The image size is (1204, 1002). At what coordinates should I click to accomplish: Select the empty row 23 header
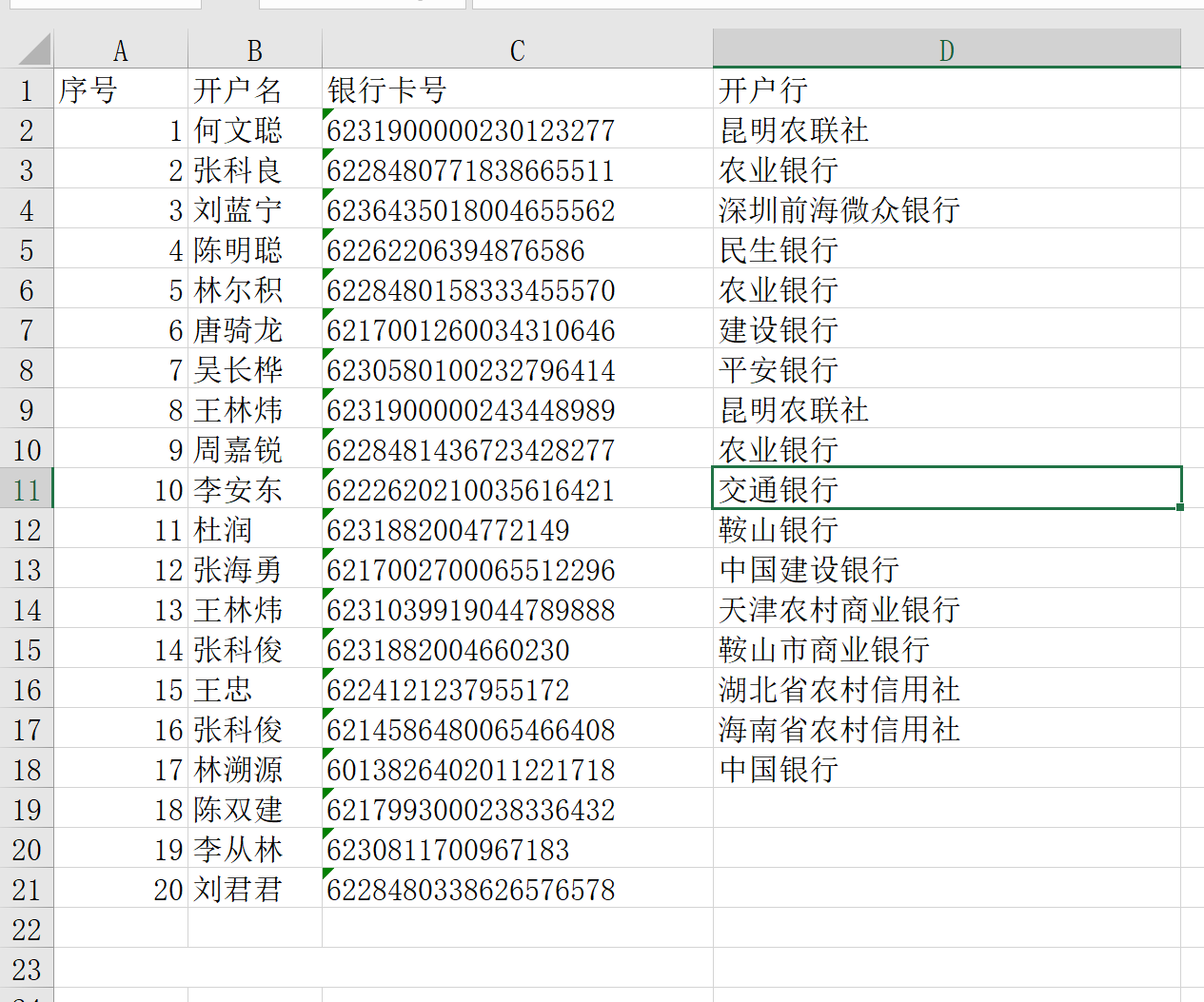tap(27, 970)
